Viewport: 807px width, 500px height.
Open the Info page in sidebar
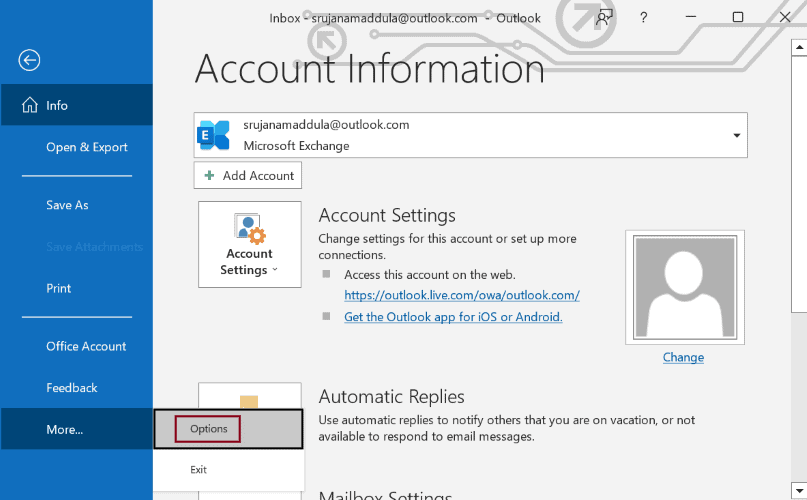coord(77,105)
